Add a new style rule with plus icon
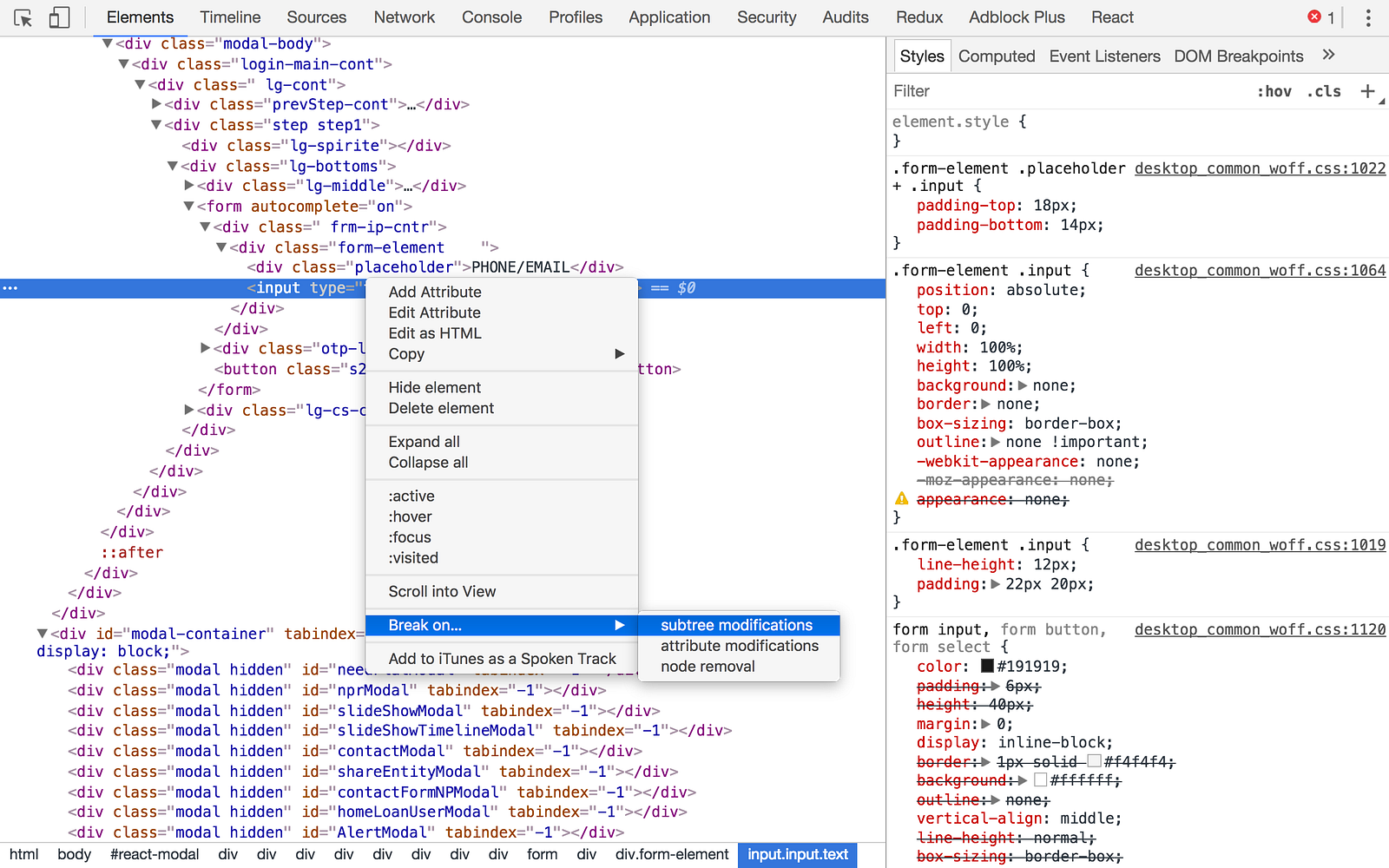The width and height of the screenshot is (1389, 868). (x=1367, y=91)
